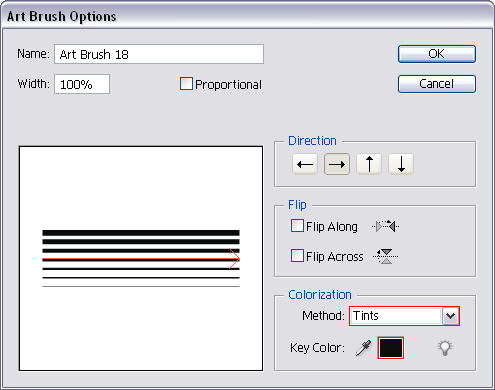Check the Flip Along option
The height and width of the screenshot is (390, 495).
(297, 226)
